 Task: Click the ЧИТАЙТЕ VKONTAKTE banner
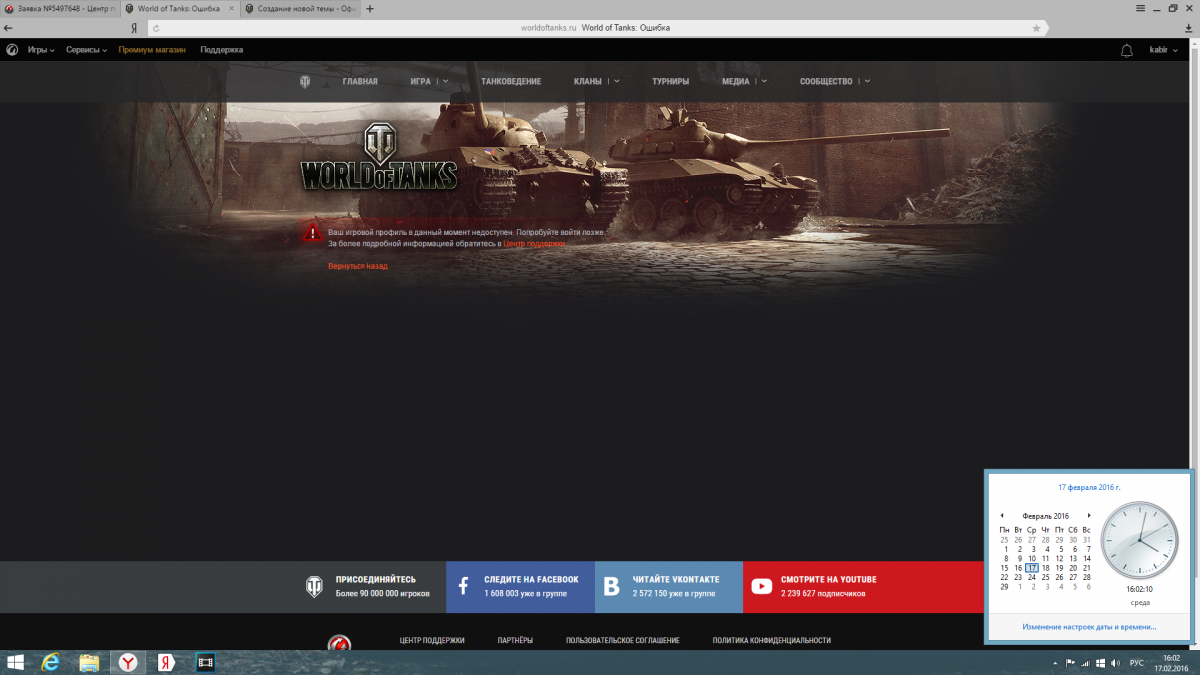click(x=669, y=586)
